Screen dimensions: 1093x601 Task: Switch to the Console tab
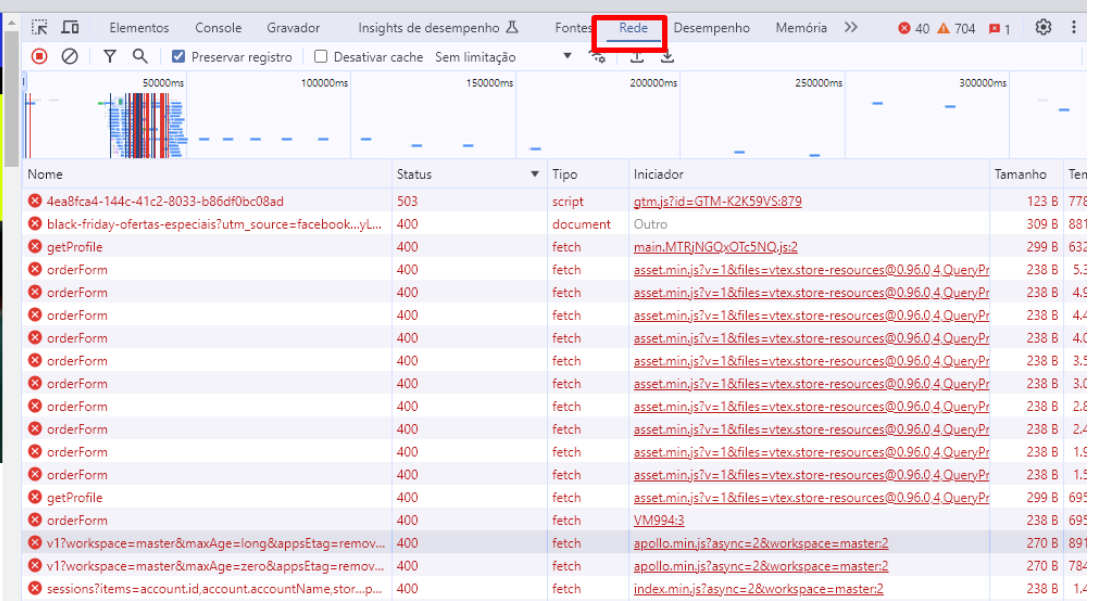pos(217,27)
